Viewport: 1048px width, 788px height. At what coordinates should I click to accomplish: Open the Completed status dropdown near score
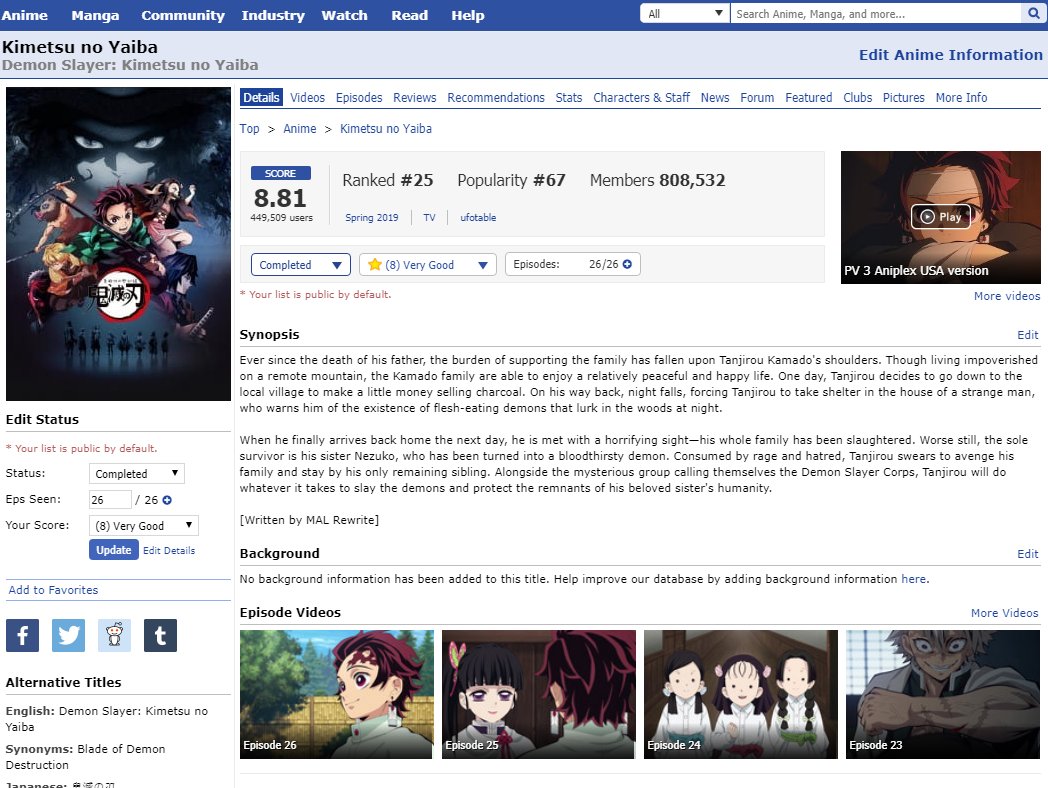[301, 265]
